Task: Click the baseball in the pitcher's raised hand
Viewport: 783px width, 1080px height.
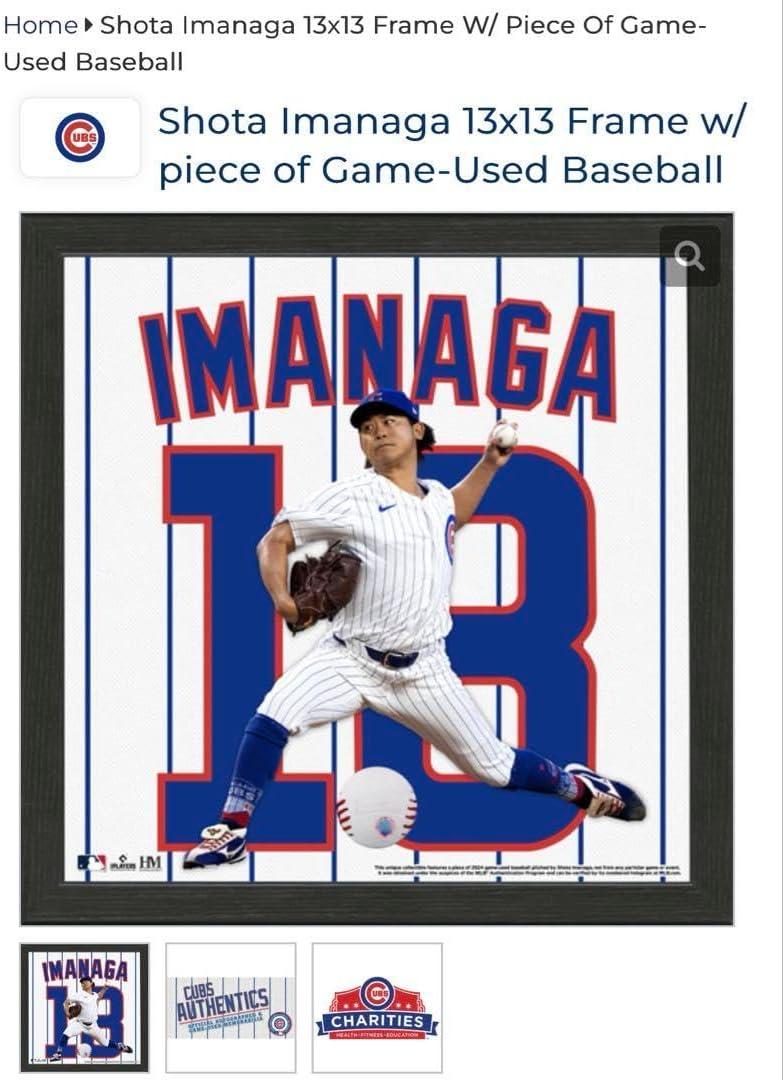Action: (505, 434)
